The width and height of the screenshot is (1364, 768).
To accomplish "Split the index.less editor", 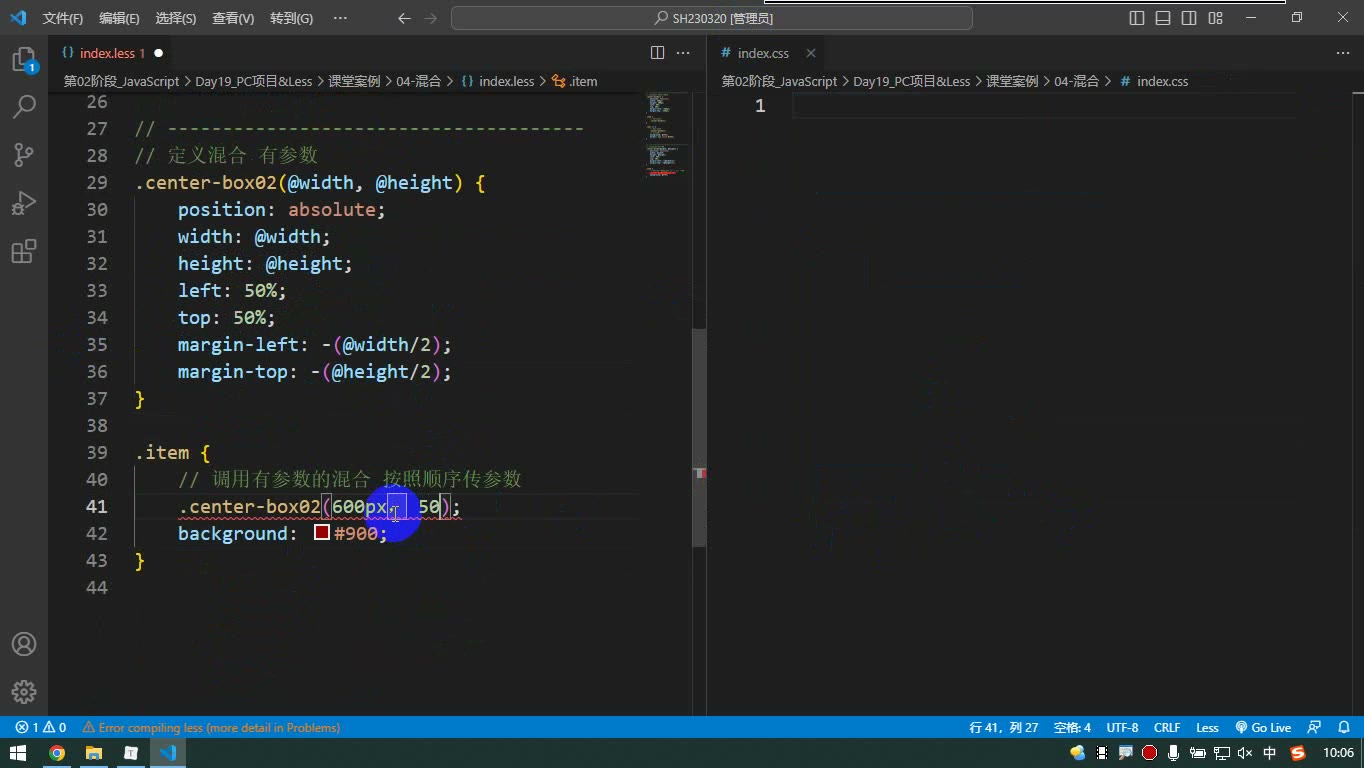I will pyautogui.click(x=657, y=53).
